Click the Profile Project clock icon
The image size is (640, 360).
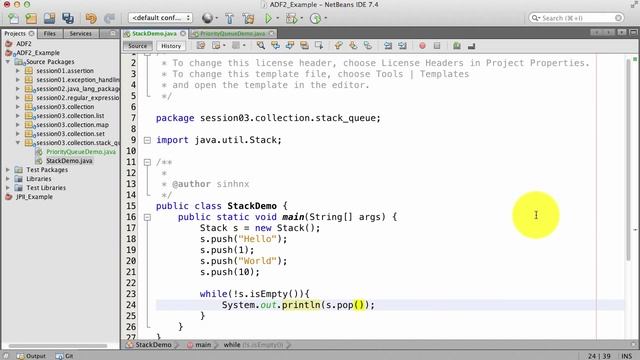(315, 18)
